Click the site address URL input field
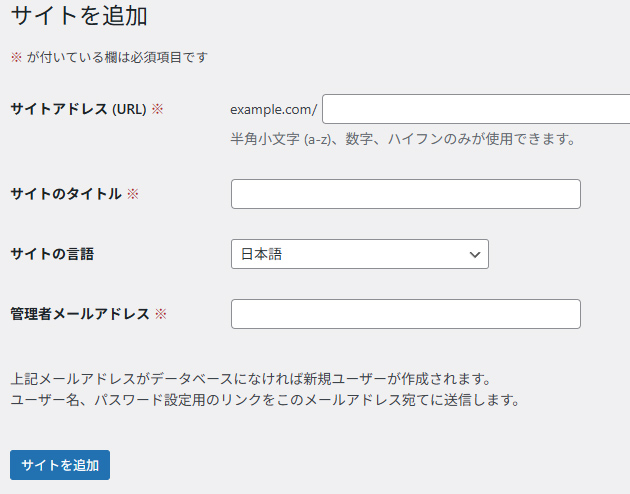Screen dimensions: 630x494 coord(476,108)
